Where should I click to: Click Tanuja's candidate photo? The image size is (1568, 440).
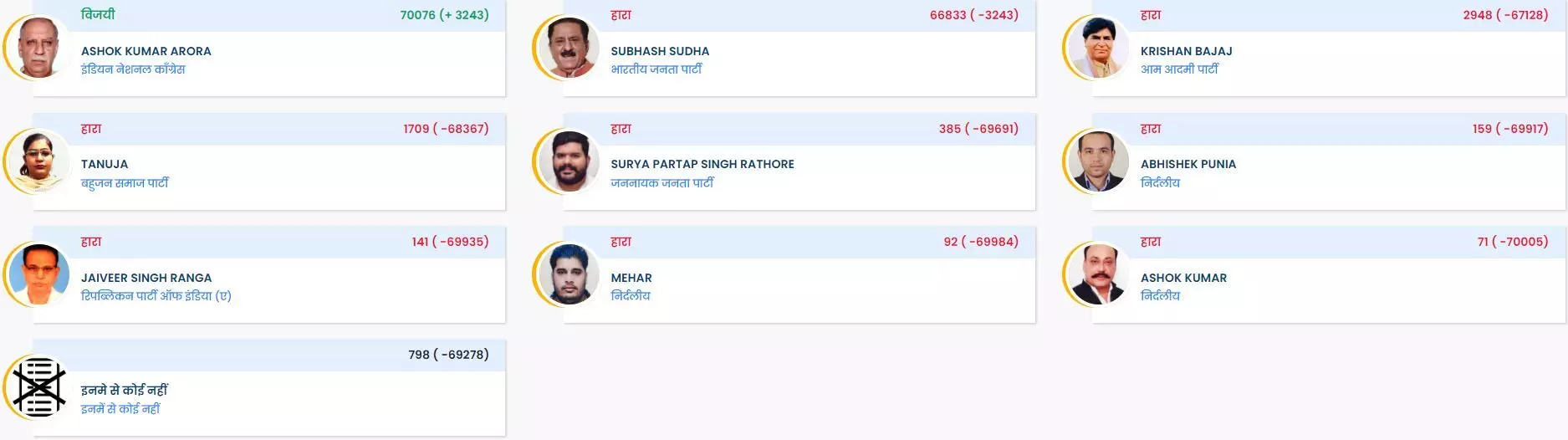tap(38, 161)
